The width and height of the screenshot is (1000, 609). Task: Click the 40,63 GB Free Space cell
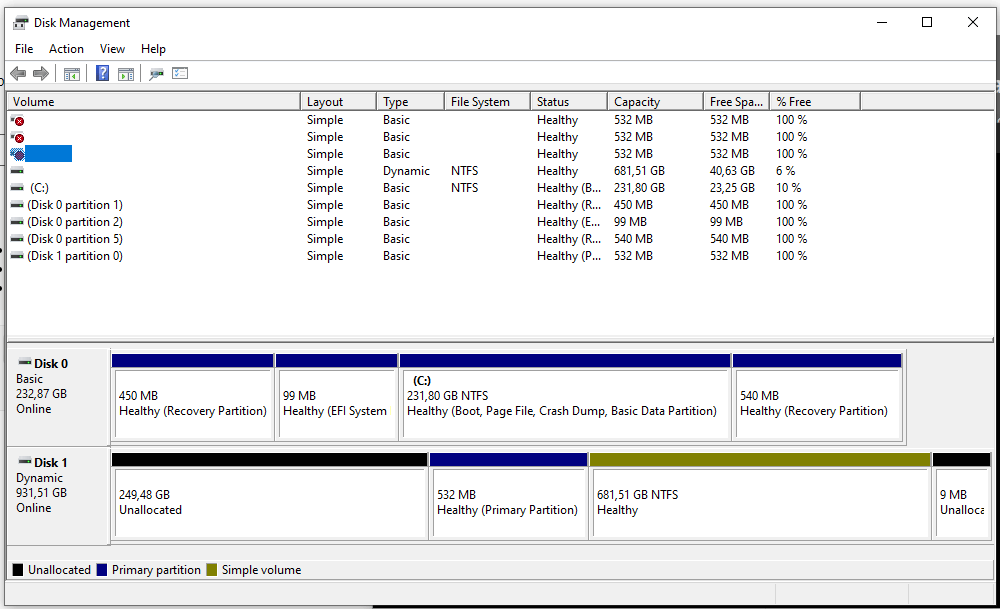click(732, 171)
